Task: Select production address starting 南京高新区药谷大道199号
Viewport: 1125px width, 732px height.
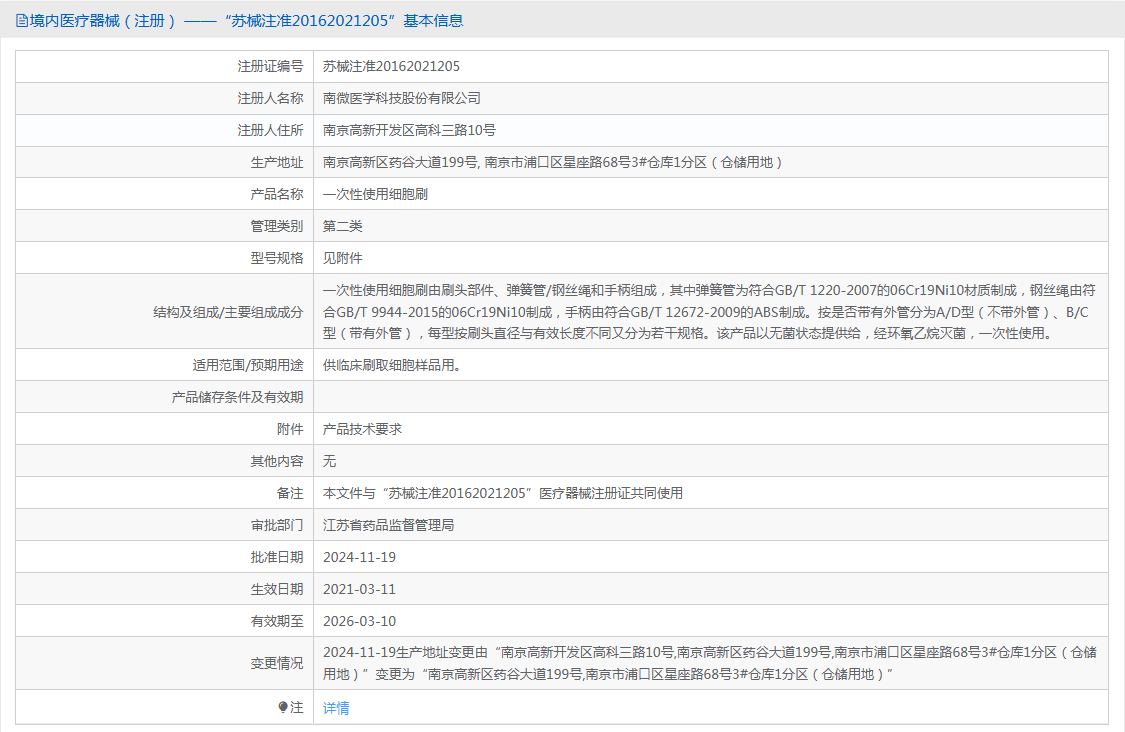Action: coord(552,162)
